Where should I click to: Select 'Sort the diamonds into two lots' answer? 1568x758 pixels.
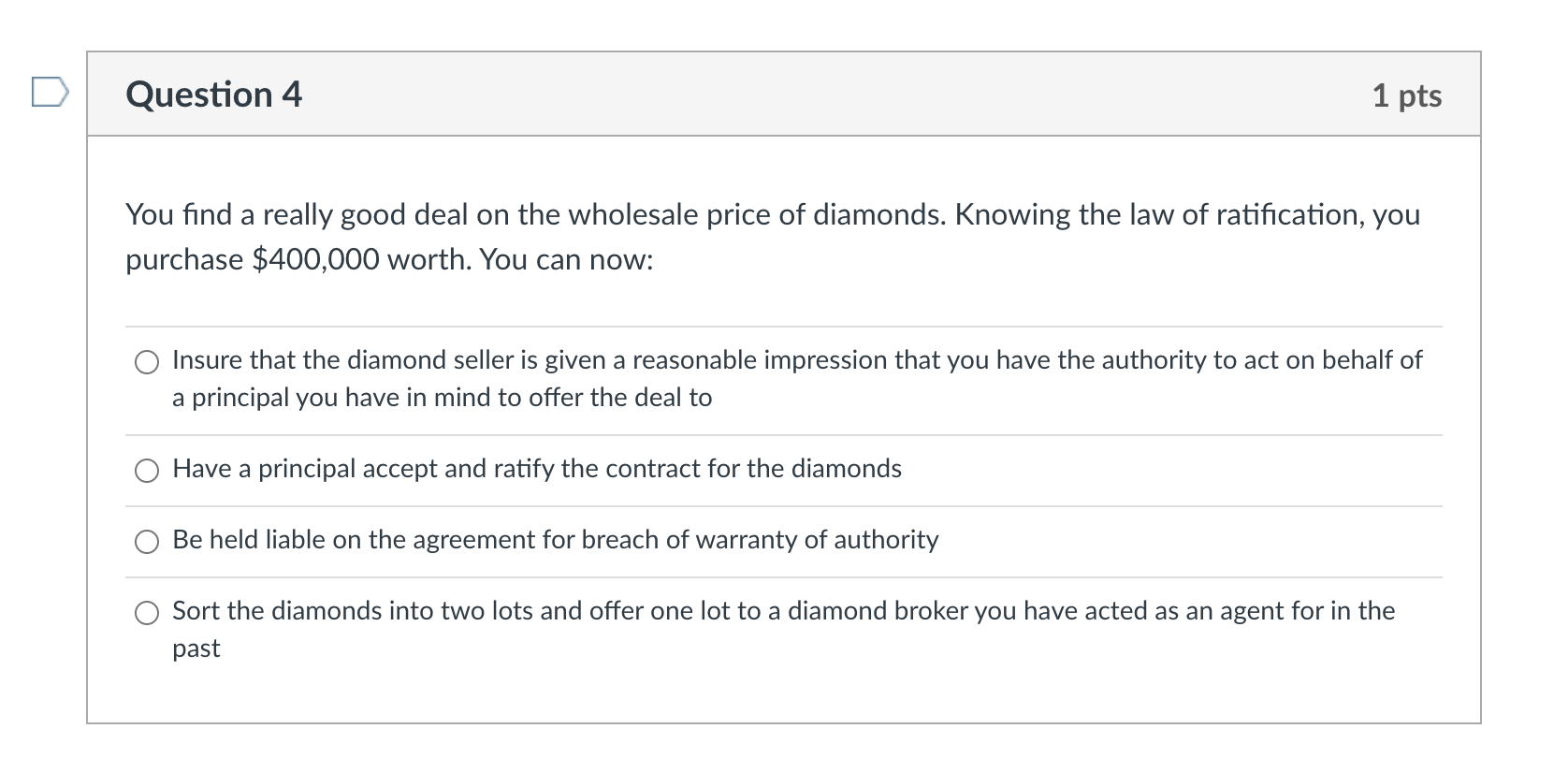pyautogui.click(x=147, y=614)
